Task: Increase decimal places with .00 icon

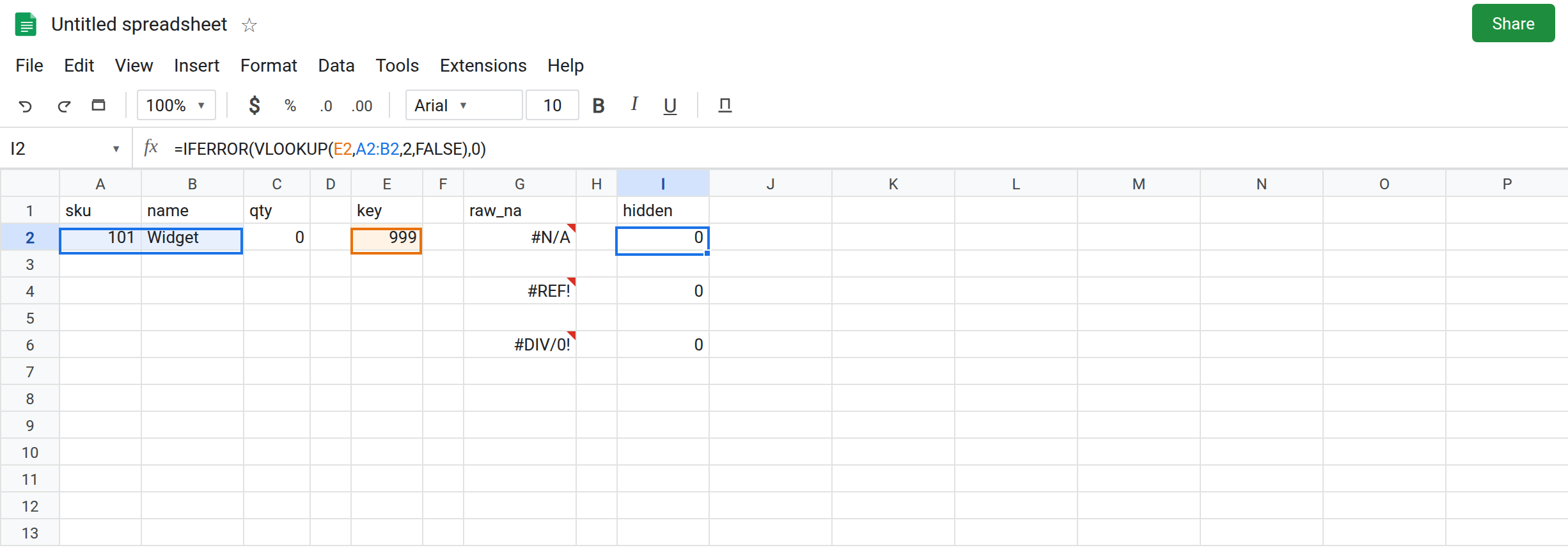Action: click(362, 106)
